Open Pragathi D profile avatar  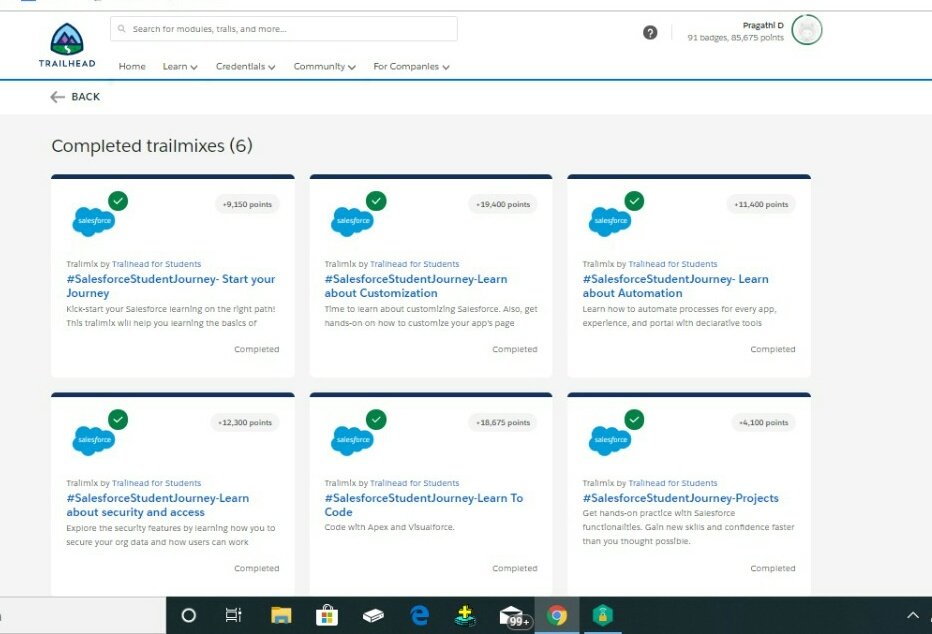pos(807,30)
